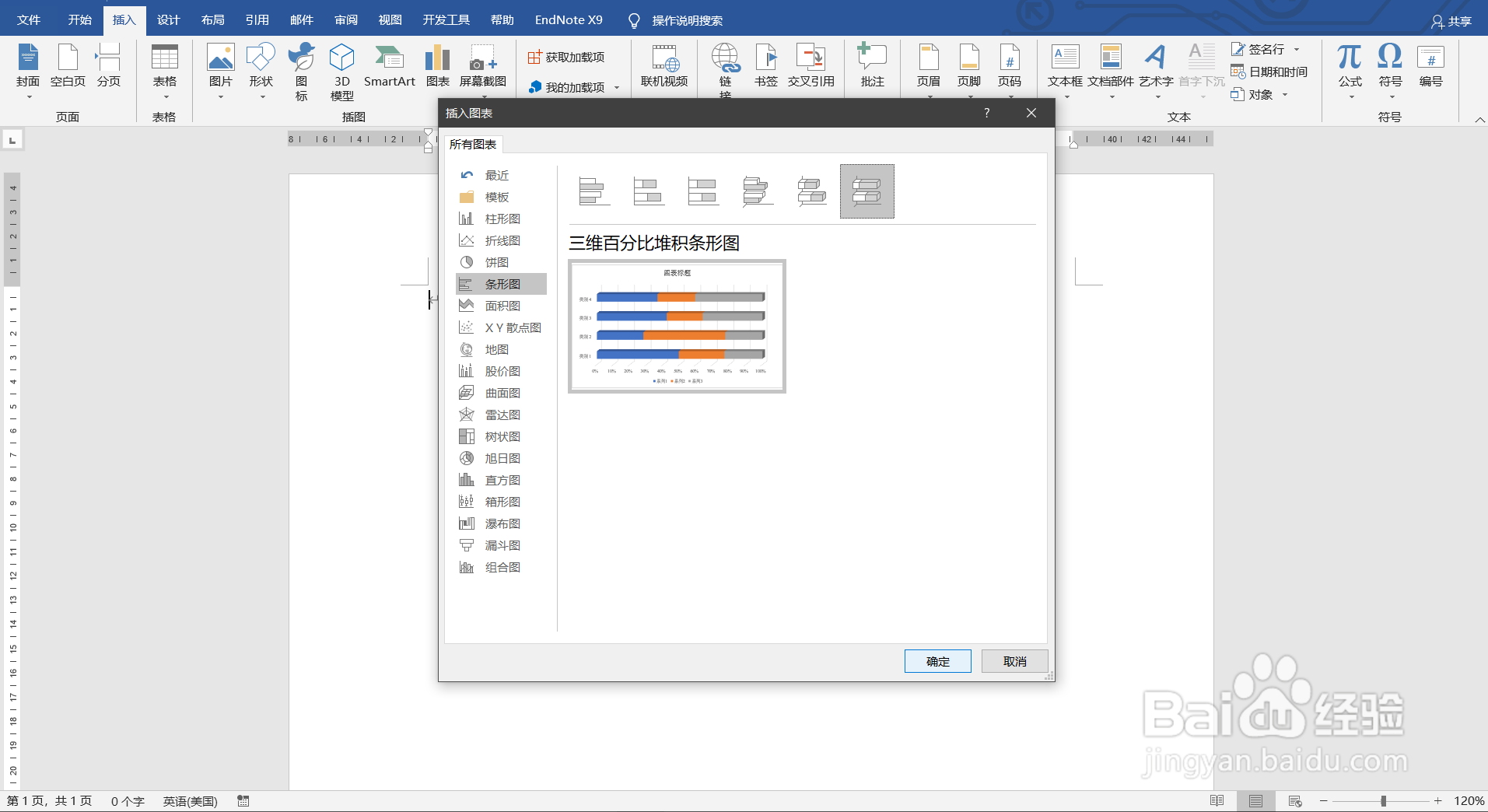Click the dialog help question mark
The height and width of the screenshot is (812, 1488).
point(986,113)
